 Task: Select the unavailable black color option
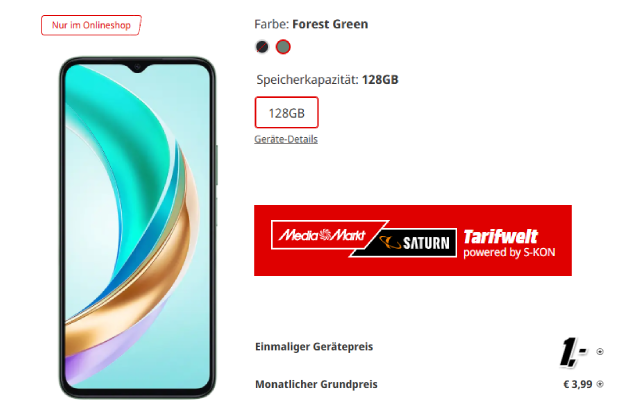tap(262, 47)
